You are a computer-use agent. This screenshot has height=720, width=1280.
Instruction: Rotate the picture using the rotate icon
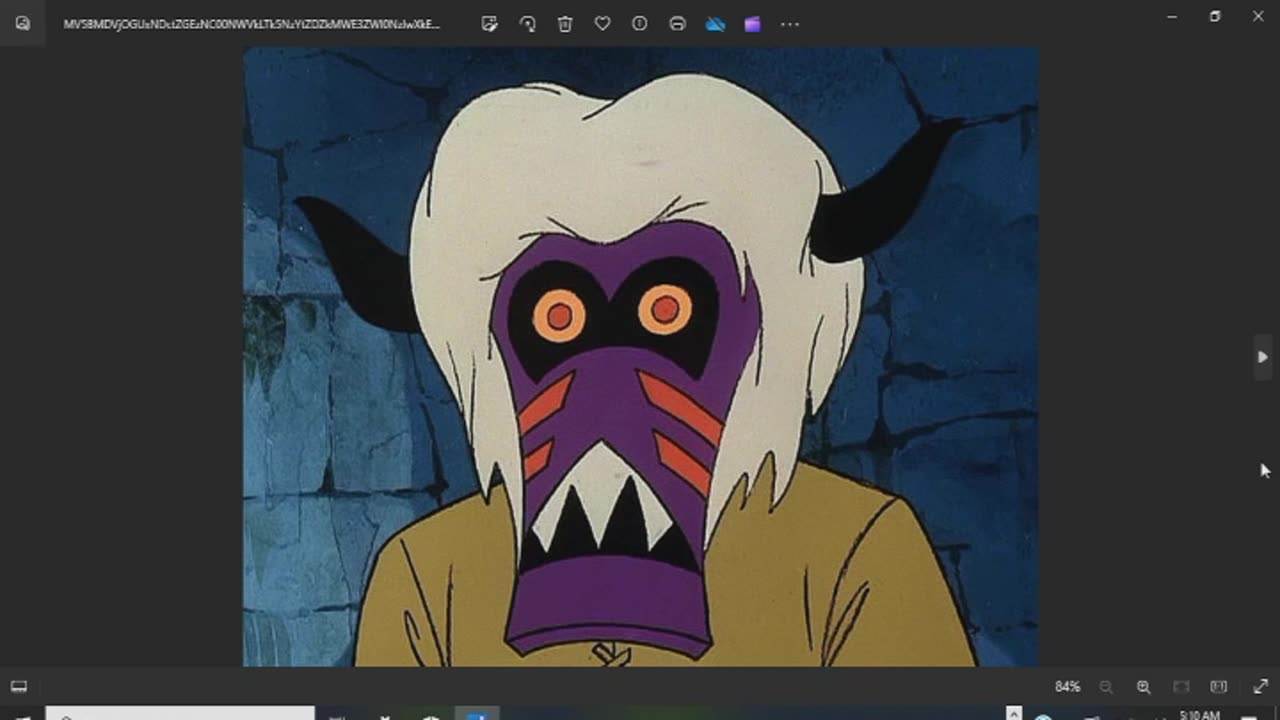click(527, 24)
